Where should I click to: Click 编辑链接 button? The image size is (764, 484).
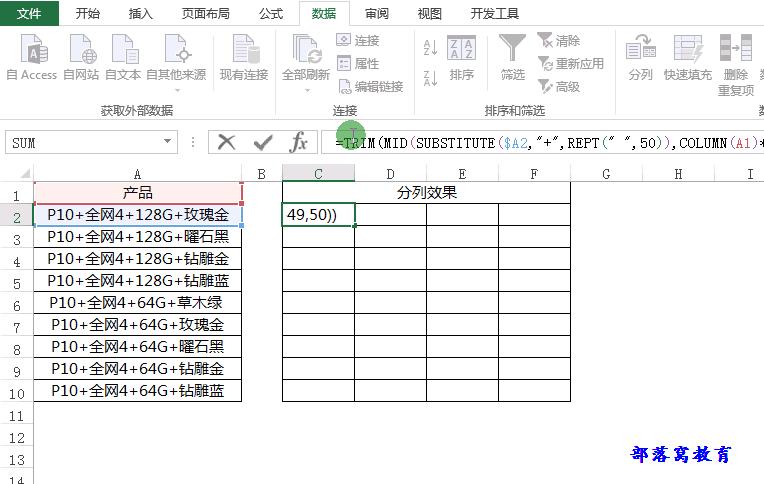click(370, 87)
